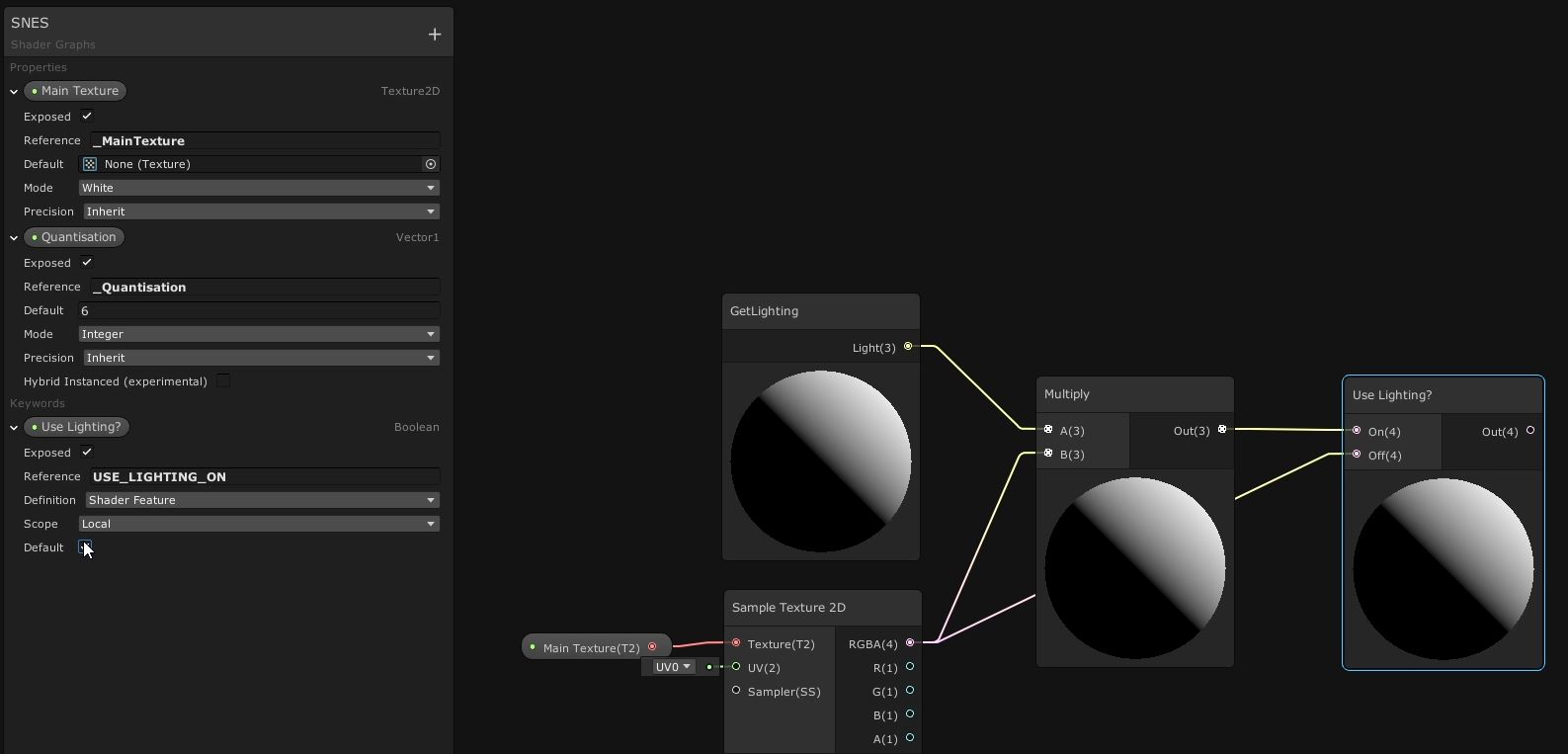The image size is (1568, 754).
Task: Open texture picker for Default texture
Action: tap(431, 164)
